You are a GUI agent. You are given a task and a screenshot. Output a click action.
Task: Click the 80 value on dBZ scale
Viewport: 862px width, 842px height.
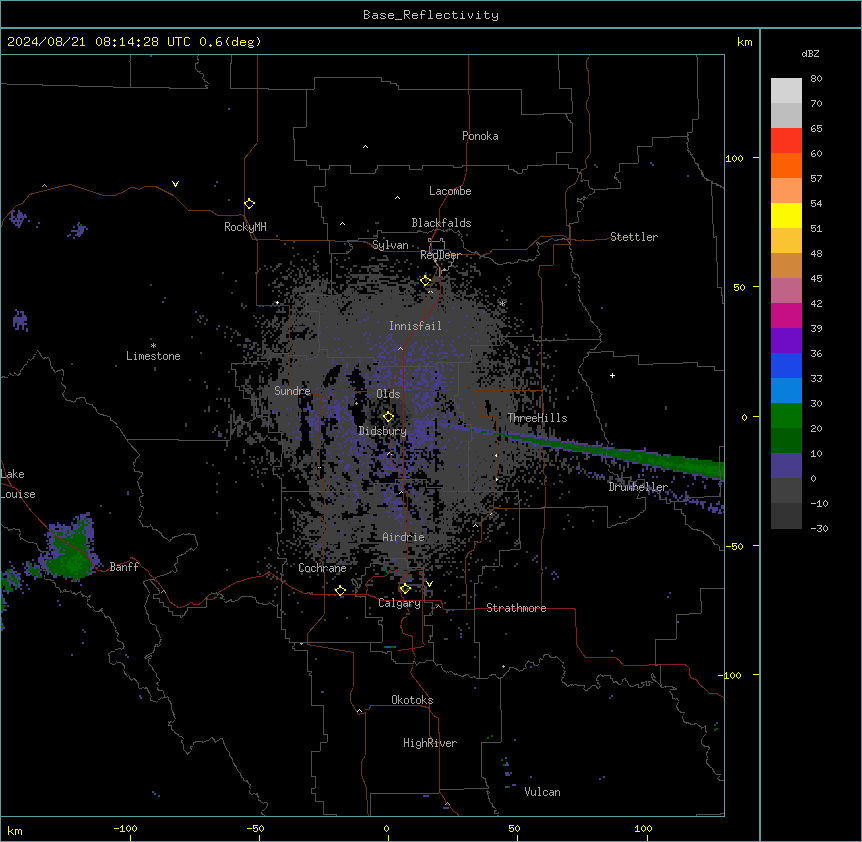click(x=816, y=79)
